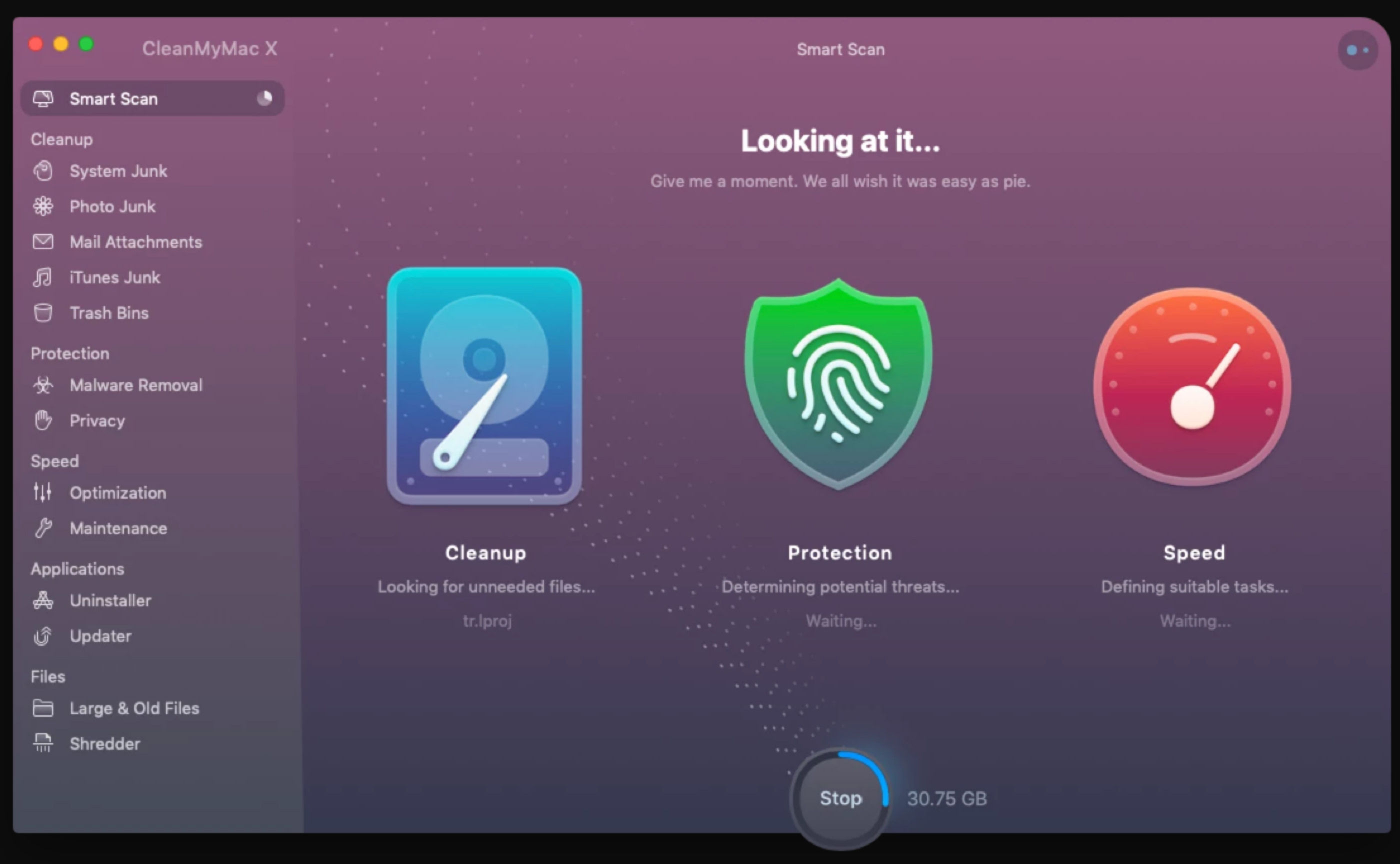Click the red Speed gauge illustration
This screenshot has height=864, width=1400.
pyautogui.click(x=1192, y=386)
